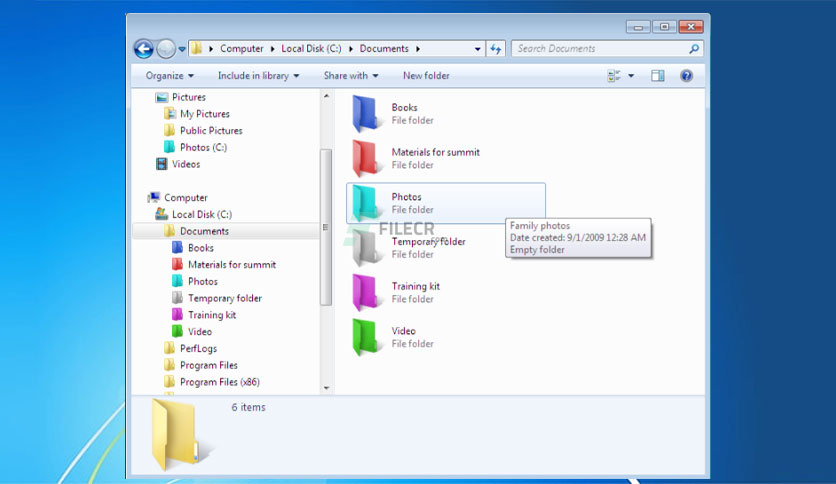This screenshot has height=484, width=836.
Task: Maximize the Explorer window
Action: tap(664, 27)
